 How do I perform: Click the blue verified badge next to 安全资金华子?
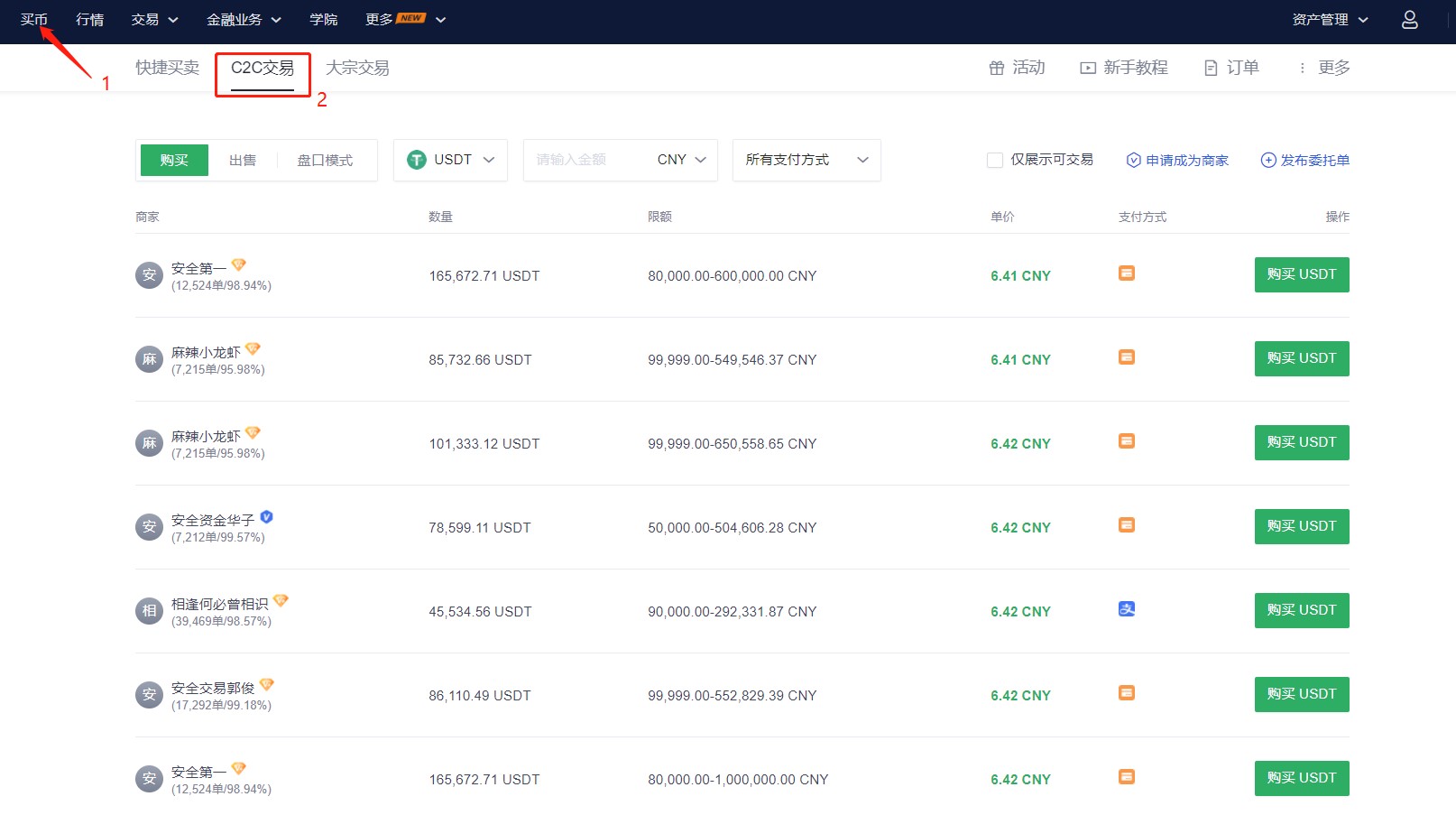(x=266, y=516)
